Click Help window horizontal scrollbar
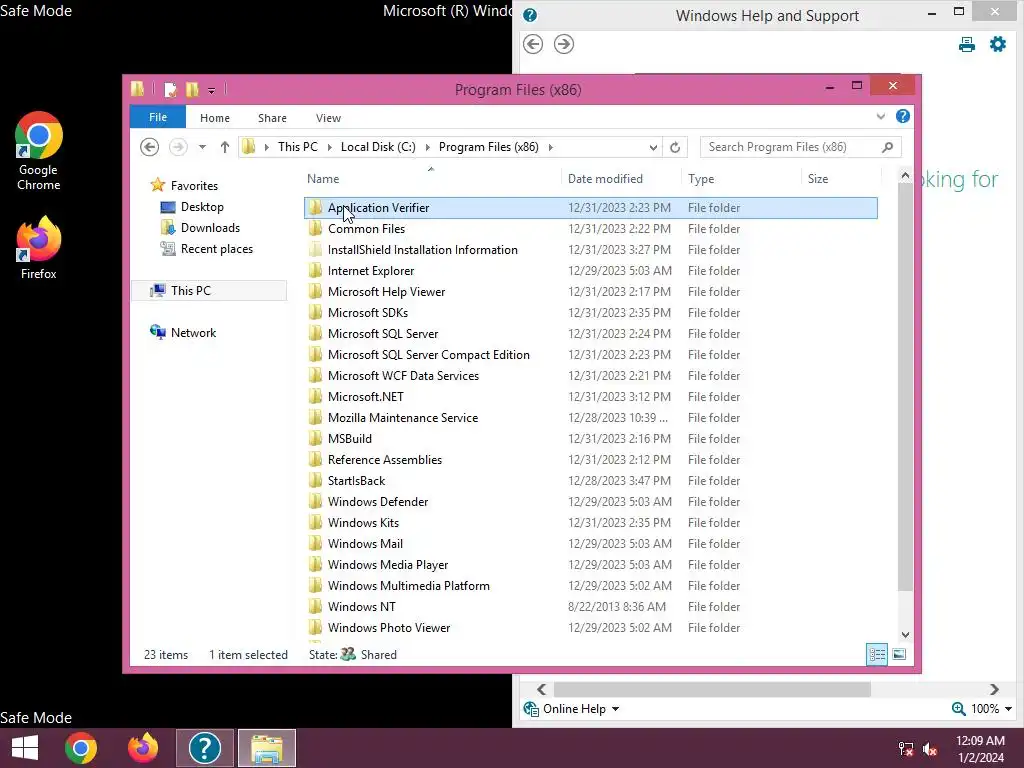This screenshot has height=768, width=1024. pos(712,689)
